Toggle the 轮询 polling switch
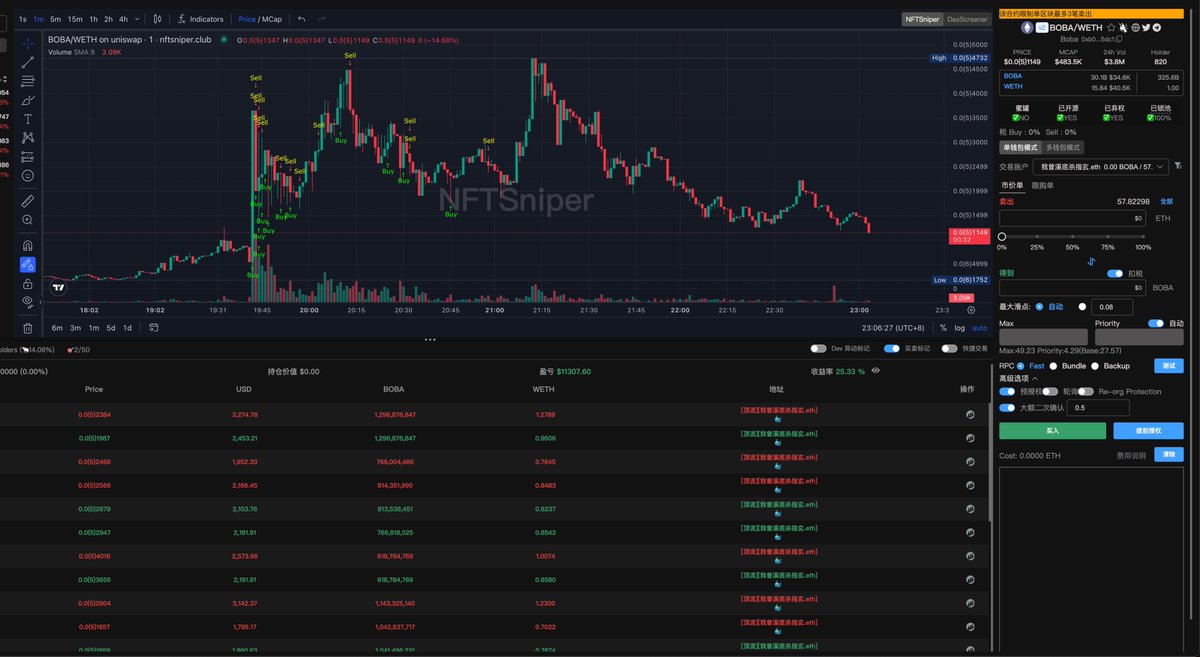This screenshot has width=1200, height=657. [x=1050, y=392]
